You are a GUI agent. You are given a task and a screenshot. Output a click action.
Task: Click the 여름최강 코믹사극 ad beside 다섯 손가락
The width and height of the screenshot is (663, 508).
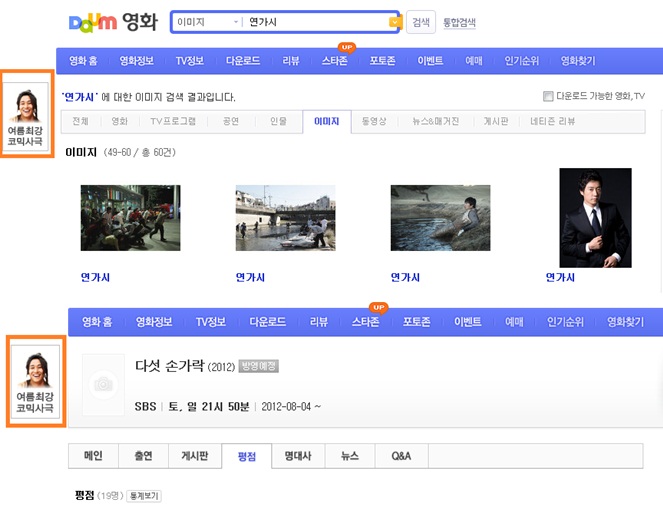coord(36,382)
